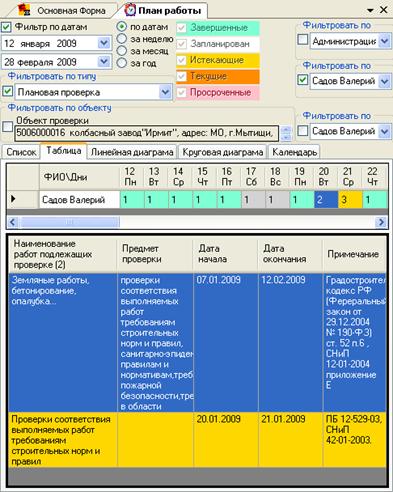Viewport: 393px width, 492px height.
Task: Click the Основная Форма tab icon
Action: pos(24,10)
